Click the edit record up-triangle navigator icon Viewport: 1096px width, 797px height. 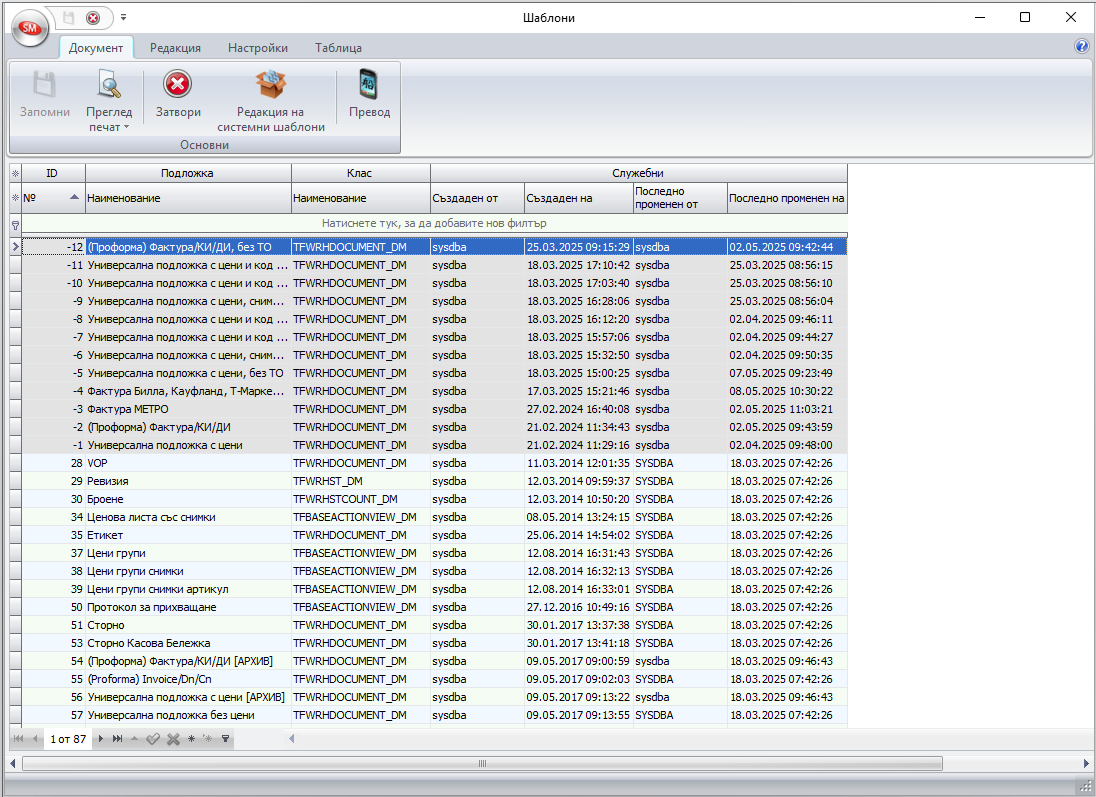(x=134, y=738)
